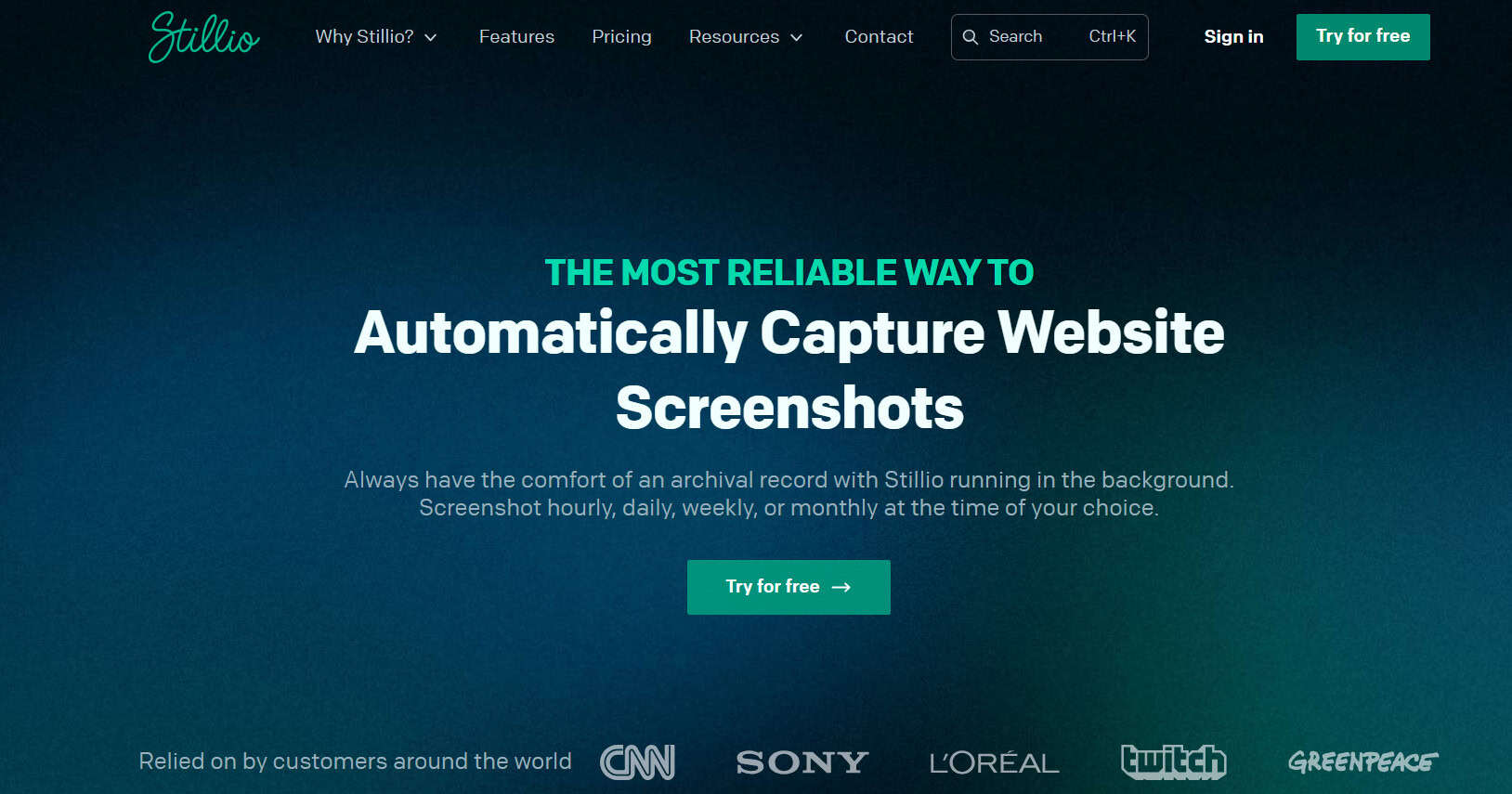Go to the Contact page
Screen dimensions: 1512x794
pyautogui.click(x=879, y=37)
